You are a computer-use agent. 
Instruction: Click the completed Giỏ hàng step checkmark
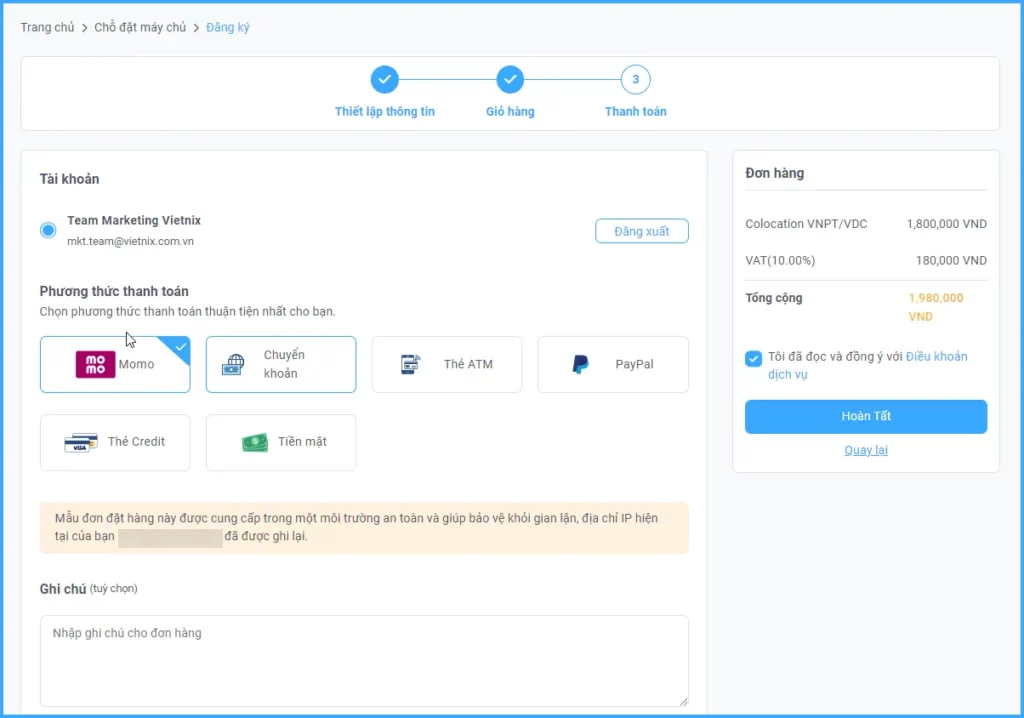pyautogui.click(x=510, y=80)
